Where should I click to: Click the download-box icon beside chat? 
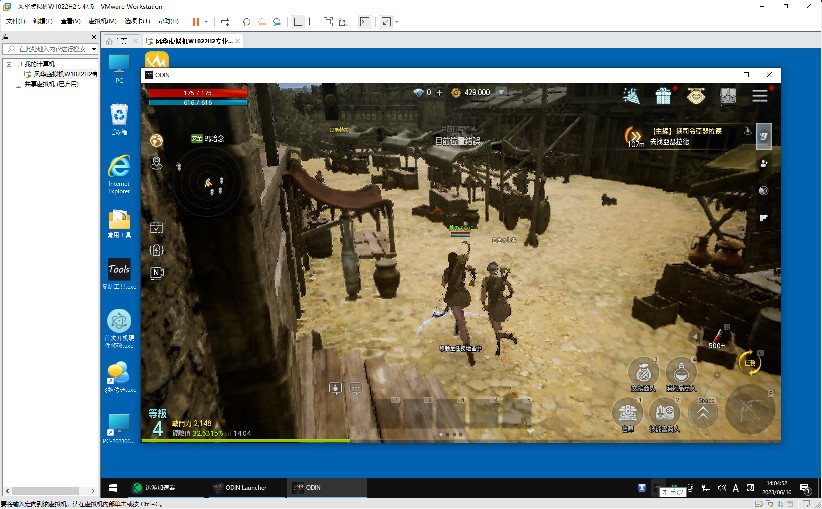pyautogui.click(x=335, y=388)
